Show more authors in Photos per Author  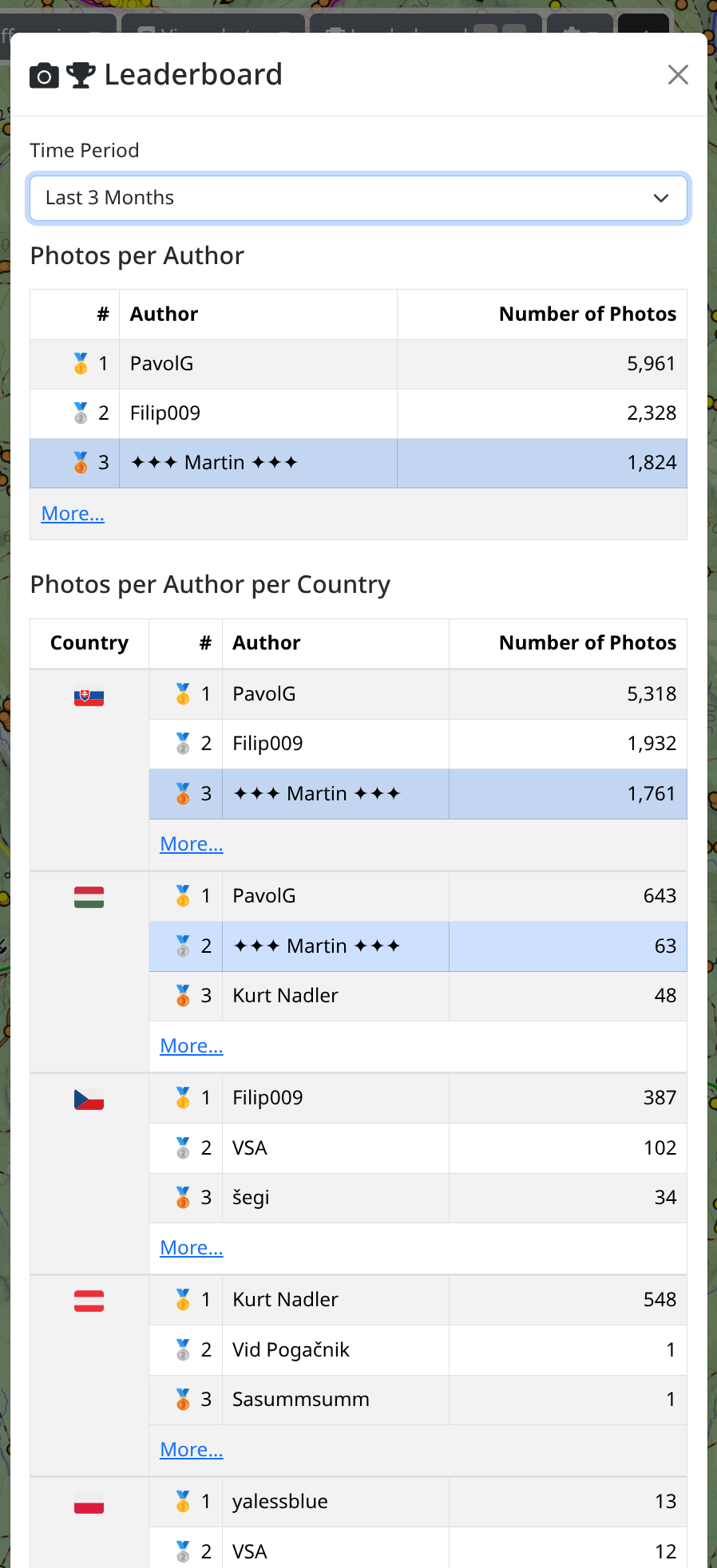pos(73,514)
